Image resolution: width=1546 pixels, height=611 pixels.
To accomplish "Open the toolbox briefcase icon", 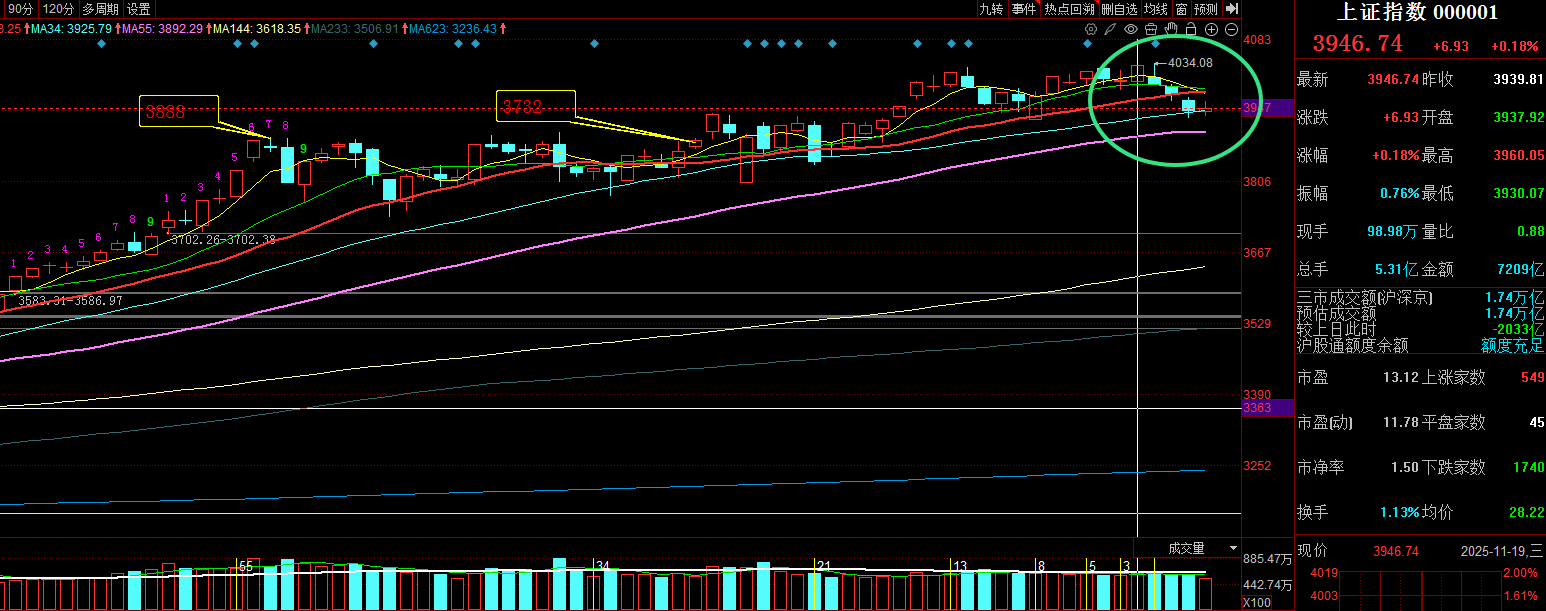I will tap(1151, 29).
